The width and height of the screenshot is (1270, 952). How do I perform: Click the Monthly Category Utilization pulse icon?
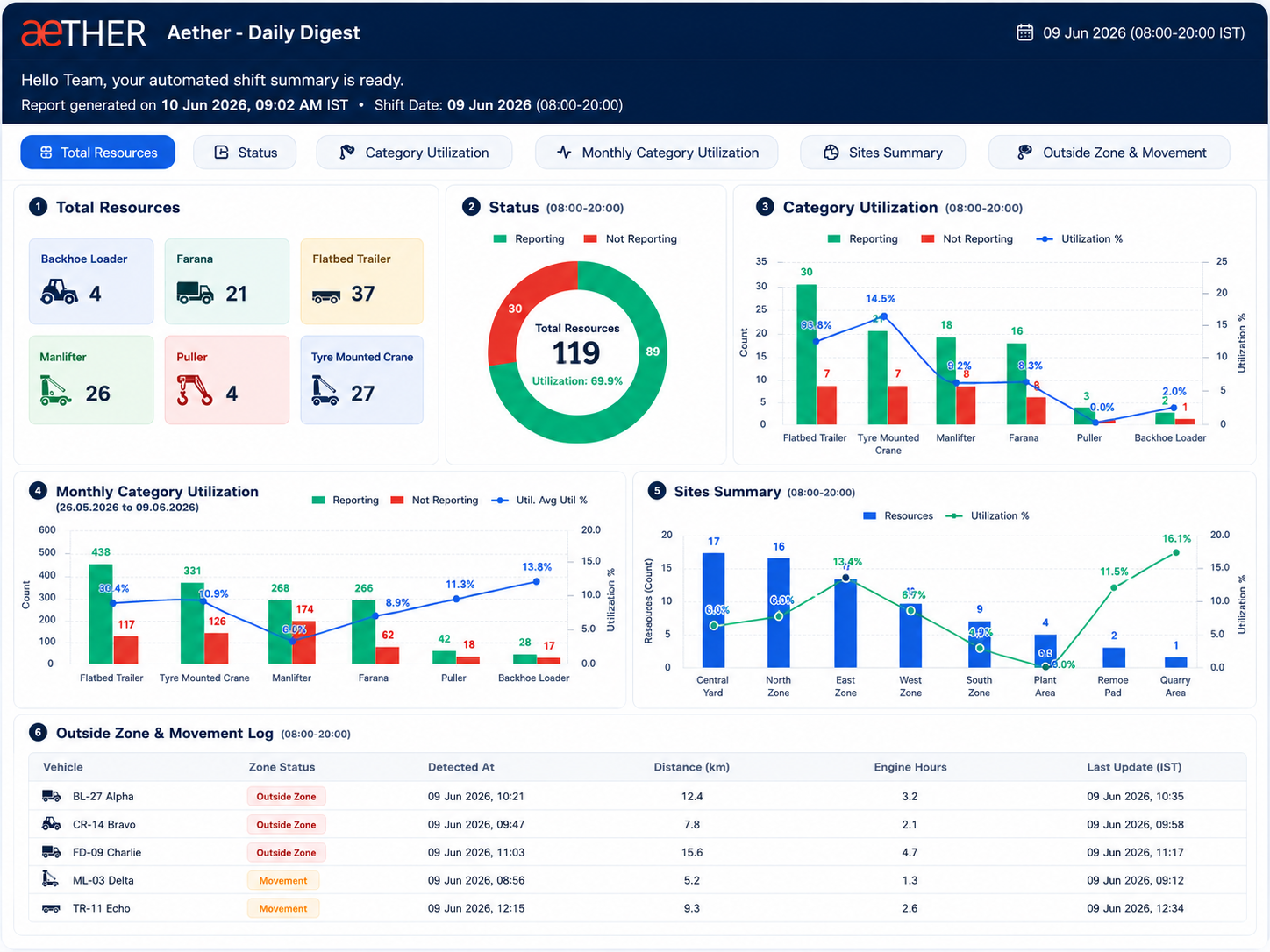[x=565, y=153]
